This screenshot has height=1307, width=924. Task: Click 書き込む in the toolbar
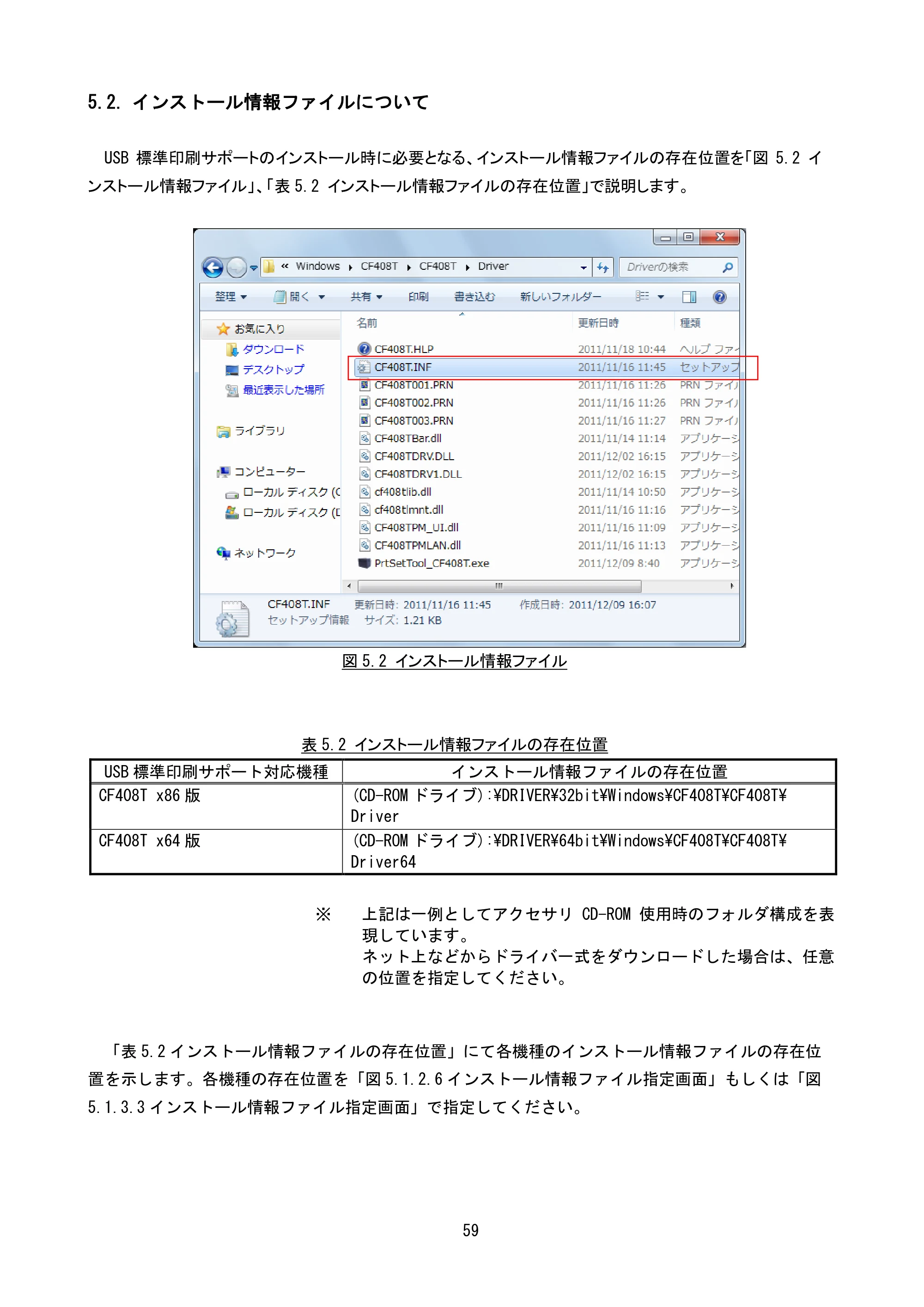coord(474,297)
